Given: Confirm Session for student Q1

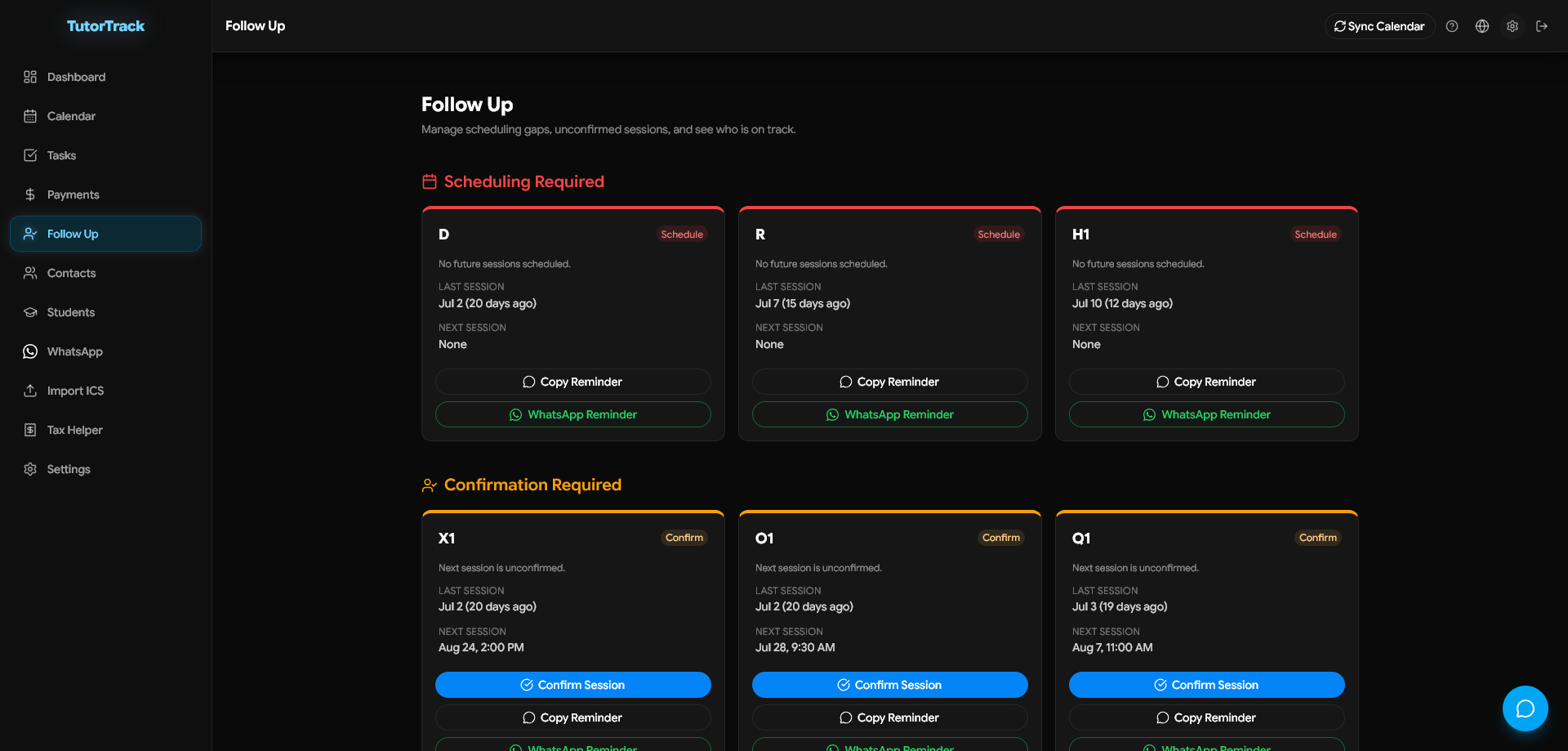Looking at the screenshot, I should (x=1207, y=685).
